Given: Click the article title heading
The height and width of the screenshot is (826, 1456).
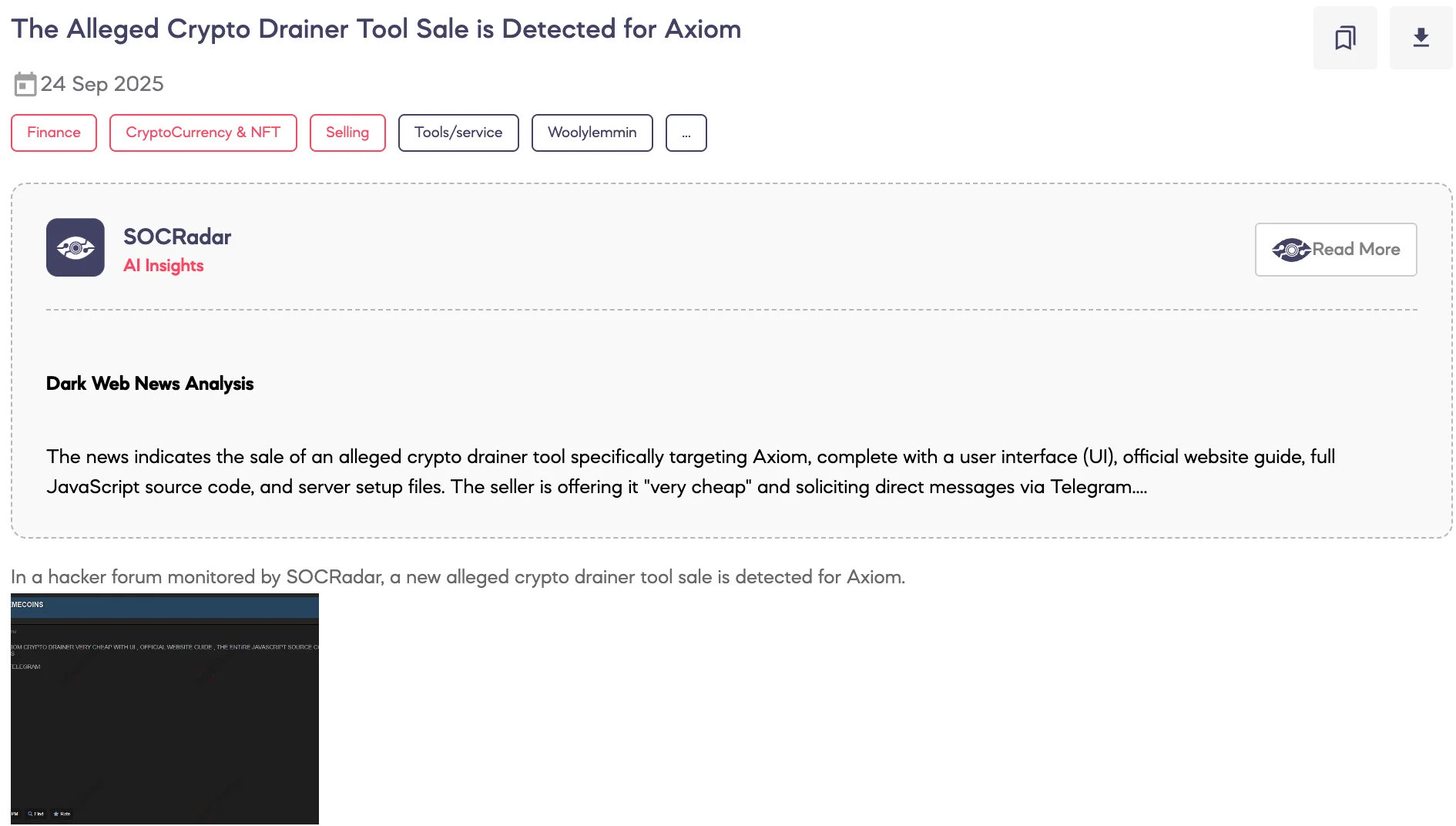Looking at the screenshot, I should point(376,29).
